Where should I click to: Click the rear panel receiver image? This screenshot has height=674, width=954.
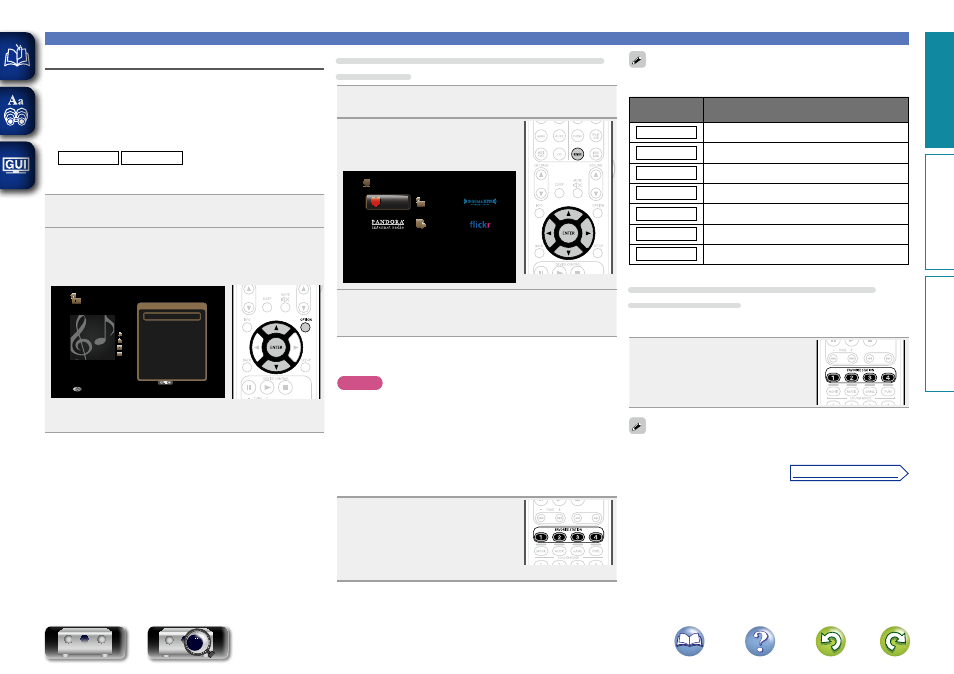pos(189,643)
